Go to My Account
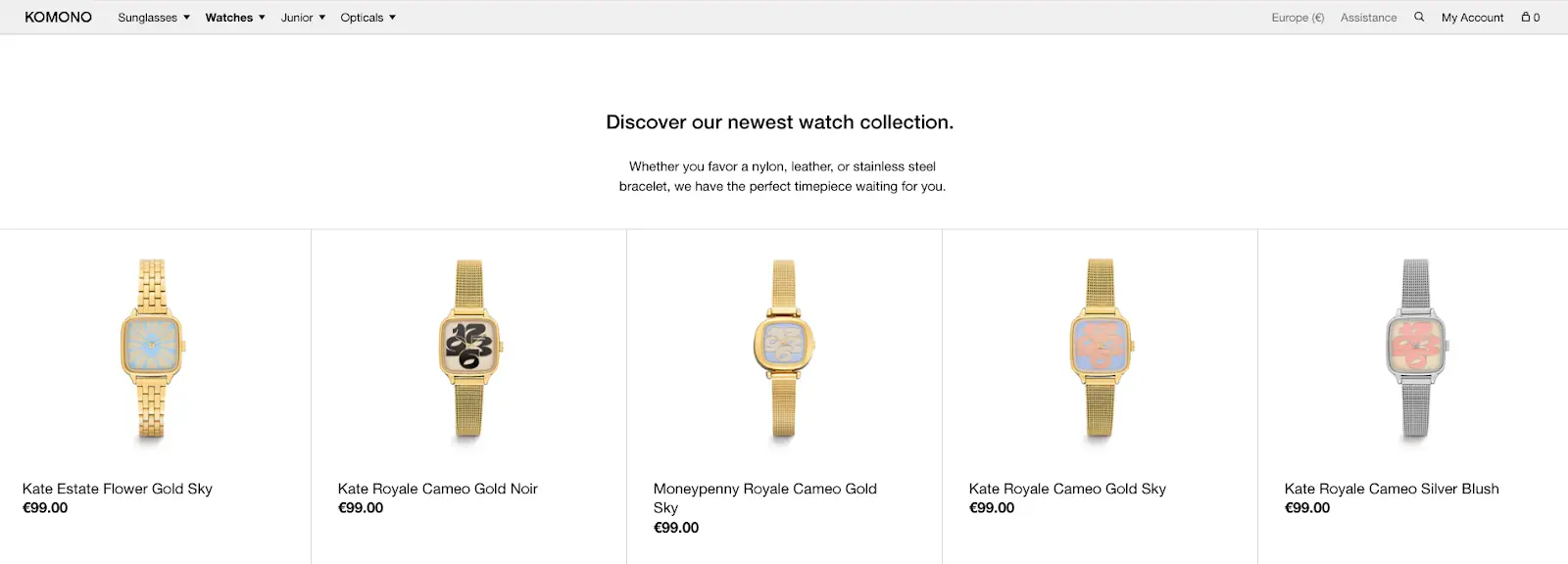The image size is (1568, 564). coord(1472,18)
